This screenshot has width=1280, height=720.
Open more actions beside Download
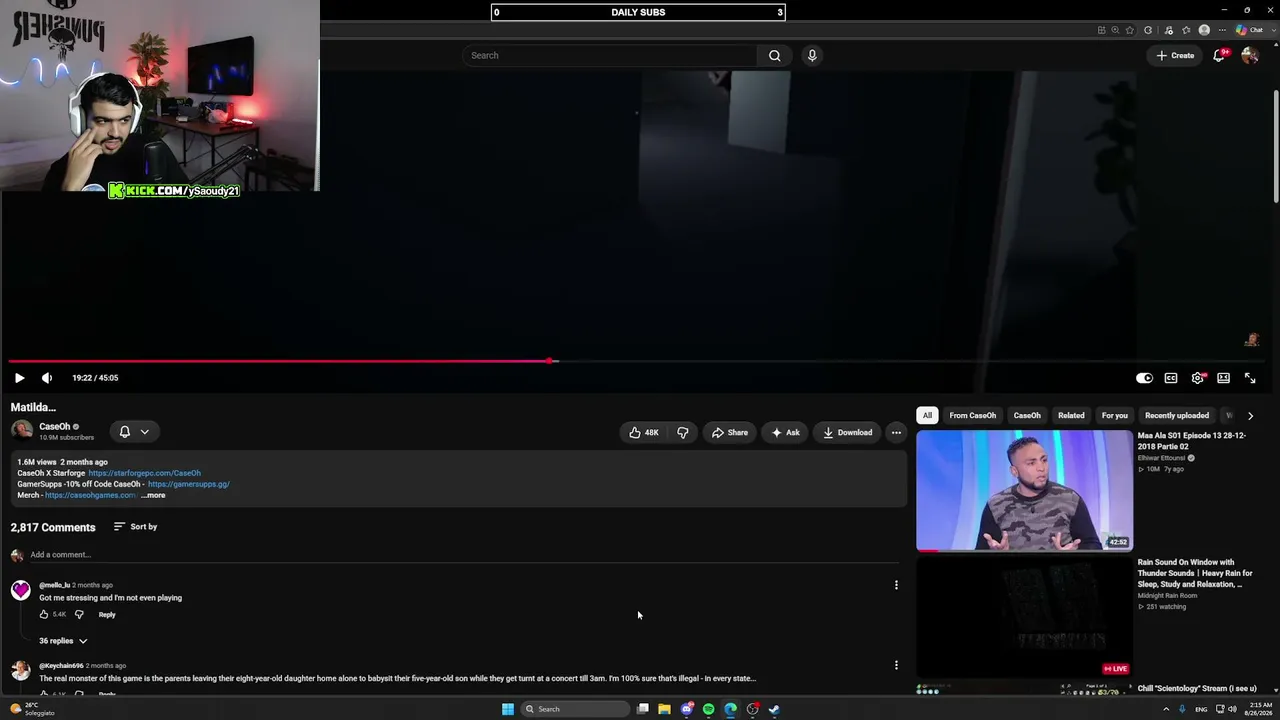(896, 432)
